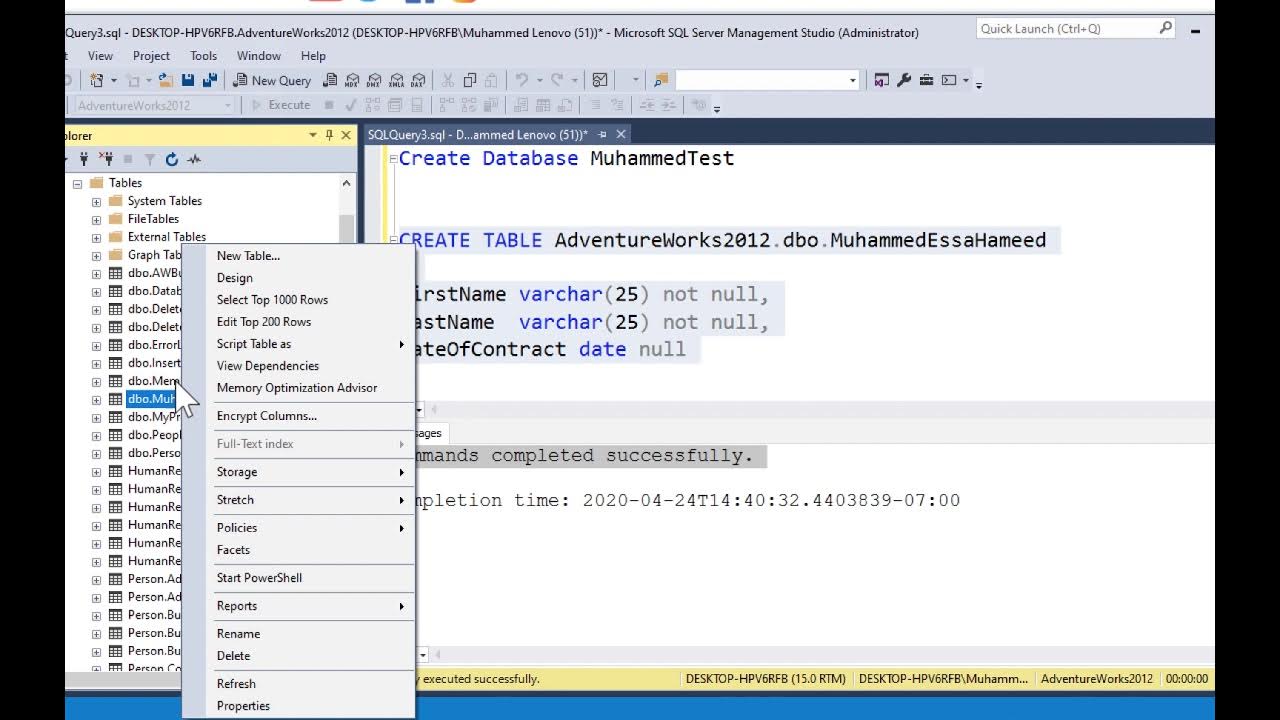The width and height of the screenshot is (1280, 720).
Task: Click the New Query toolbar button
Action: click(x=272, y=80)
